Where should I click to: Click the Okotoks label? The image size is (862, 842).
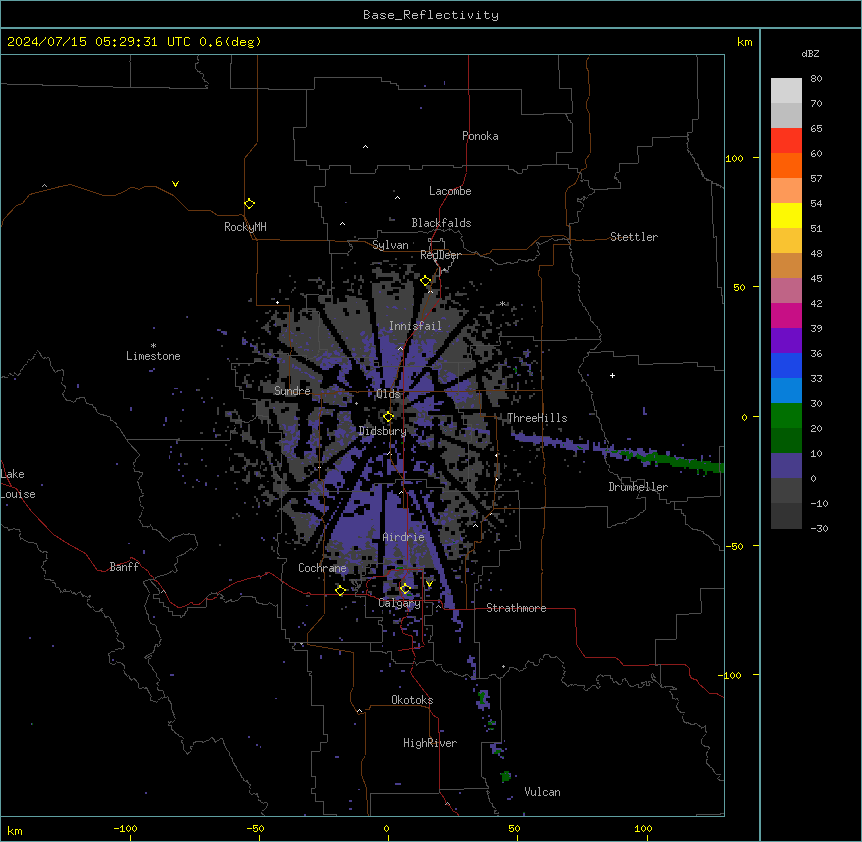pyautogui.click(x=412, y=700)
